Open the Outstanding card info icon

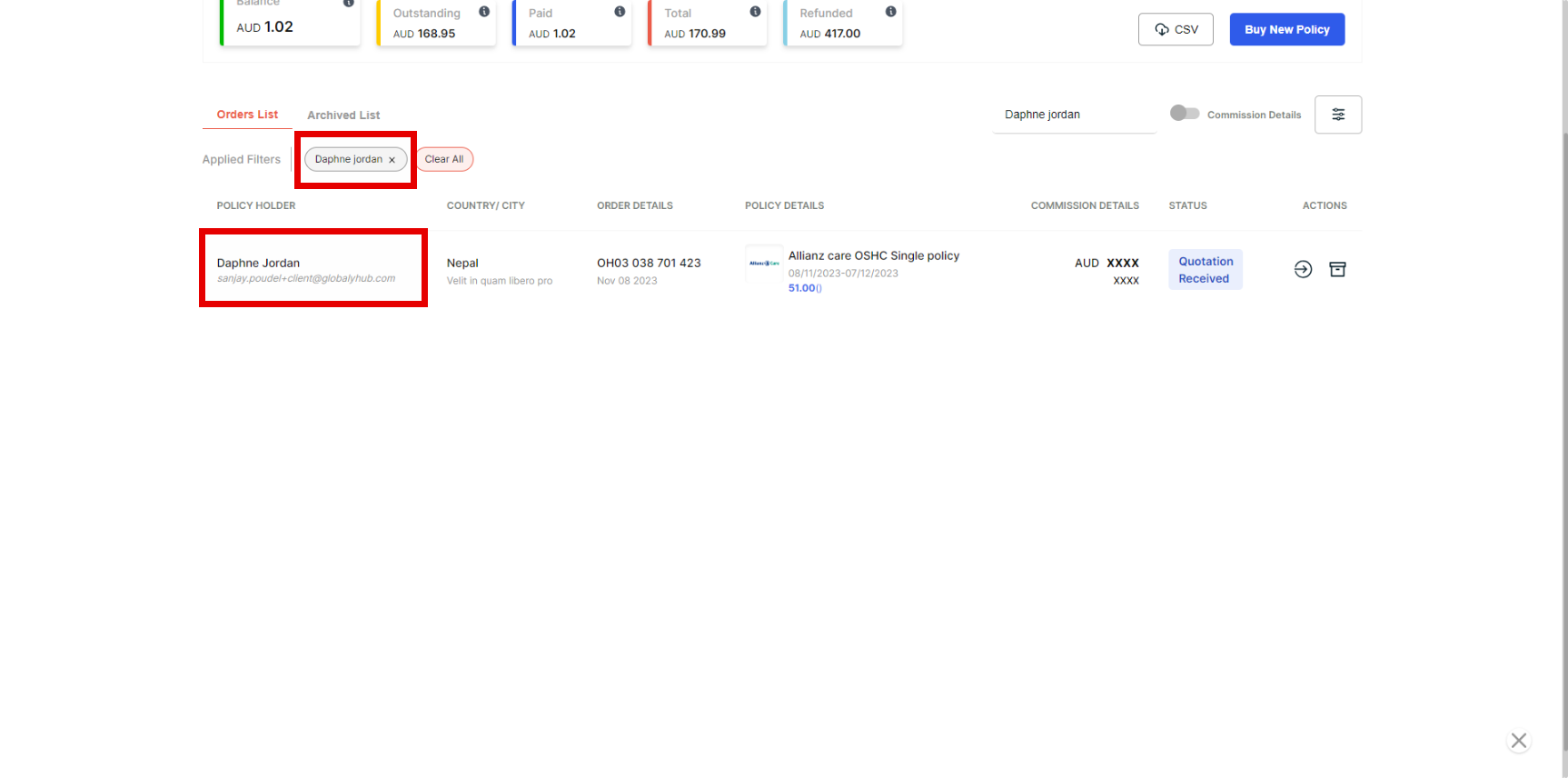point(484,12)
